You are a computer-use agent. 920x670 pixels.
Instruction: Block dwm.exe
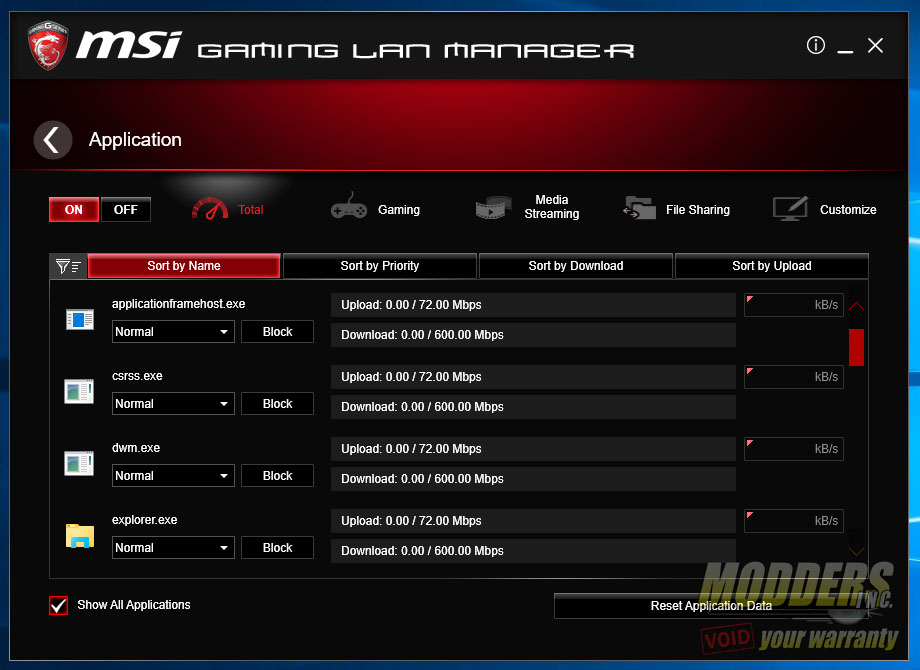click(278, 476)
